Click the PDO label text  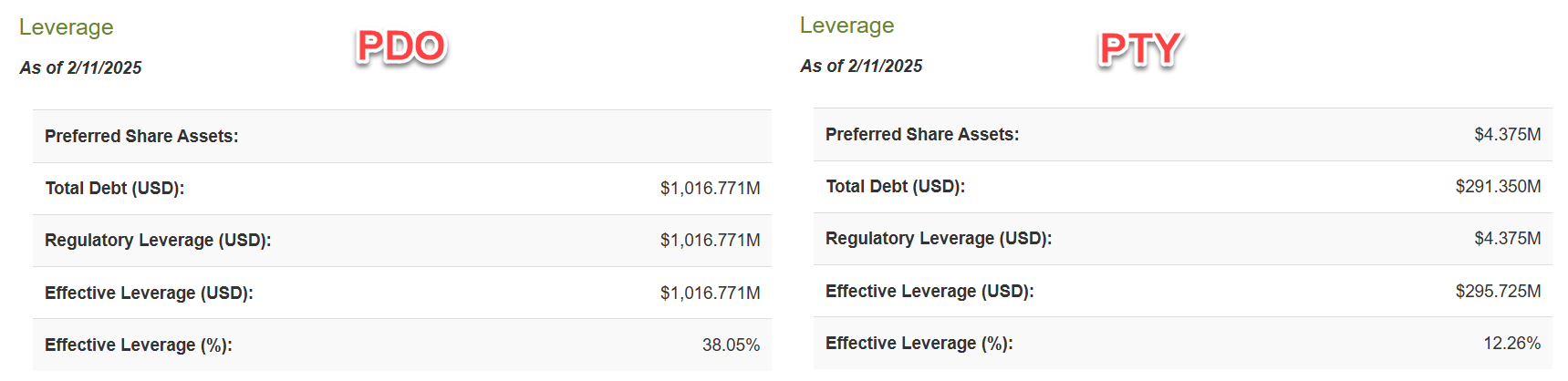point(400,46)
